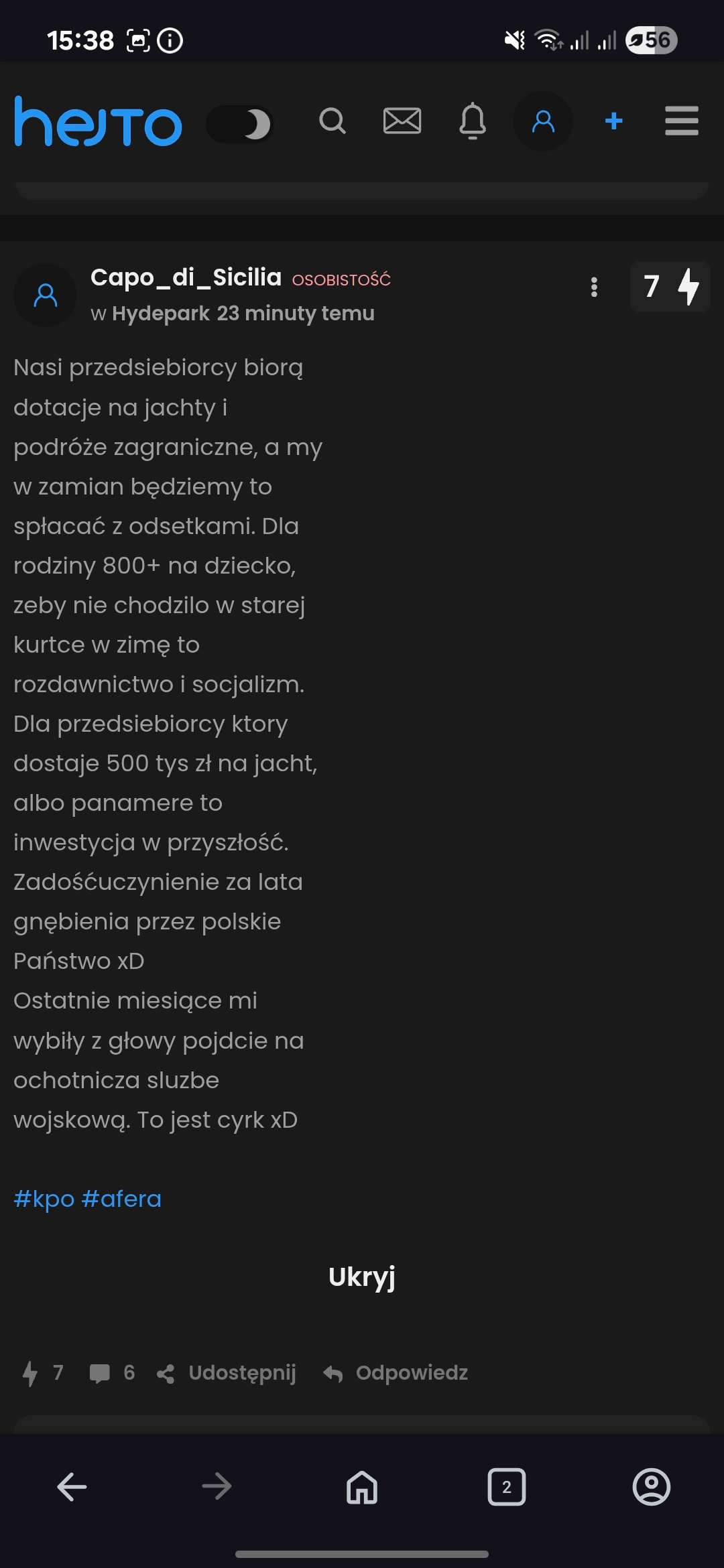Create new post with plus icon

613,121
